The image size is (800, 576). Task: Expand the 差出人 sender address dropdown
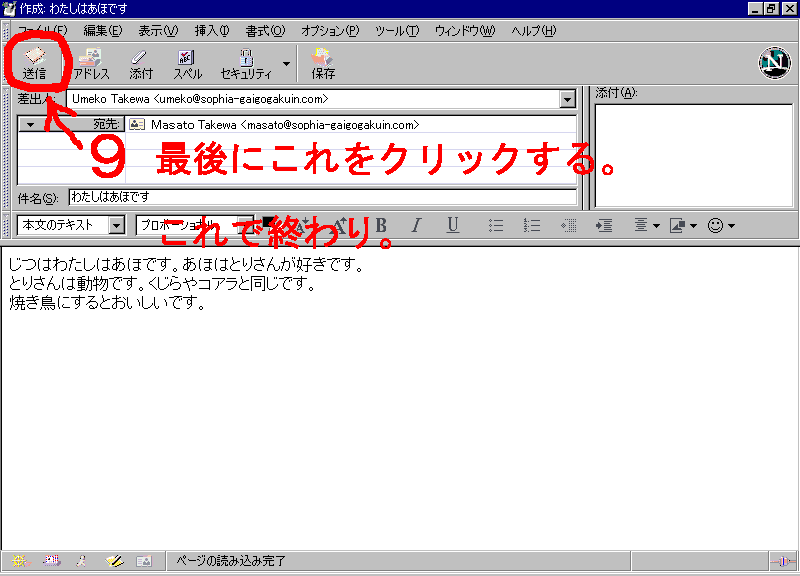click(568, 100)
